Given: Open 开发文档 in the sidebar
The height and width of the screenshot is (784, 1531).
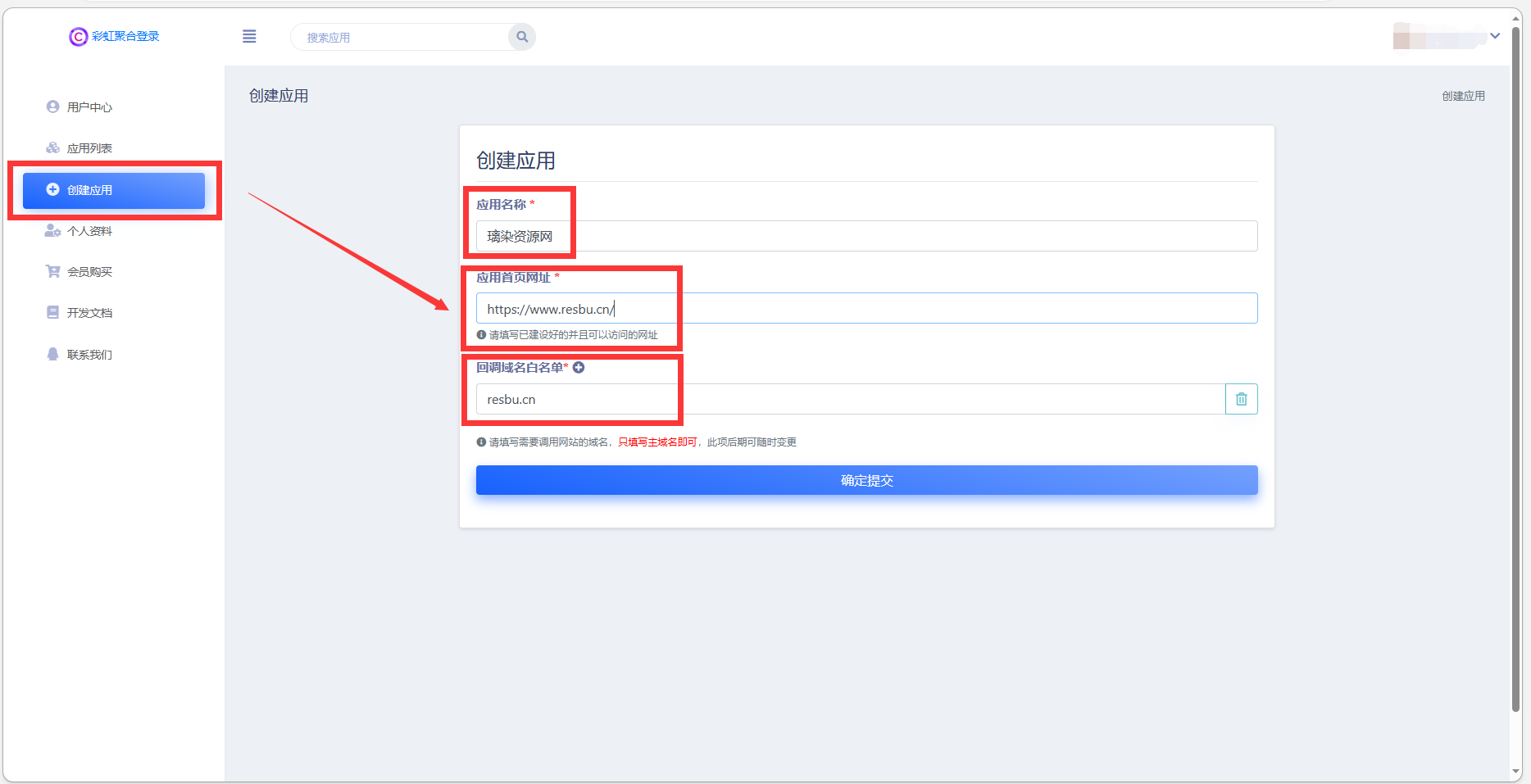Looking at the screenshot, I should click(x=114, y=313).
